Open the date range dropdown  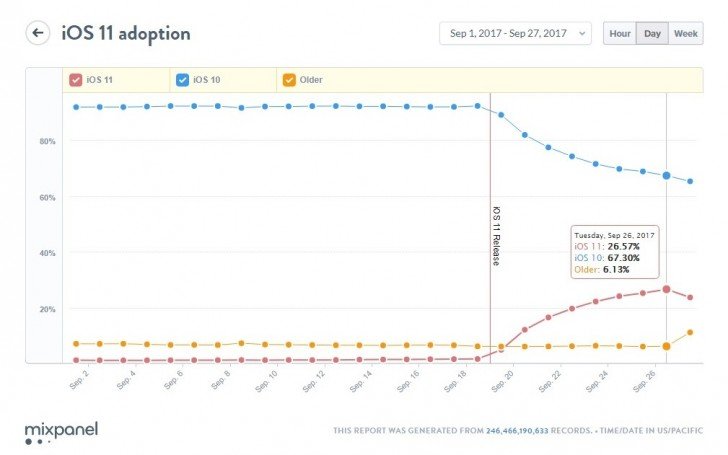coord(515,33)
